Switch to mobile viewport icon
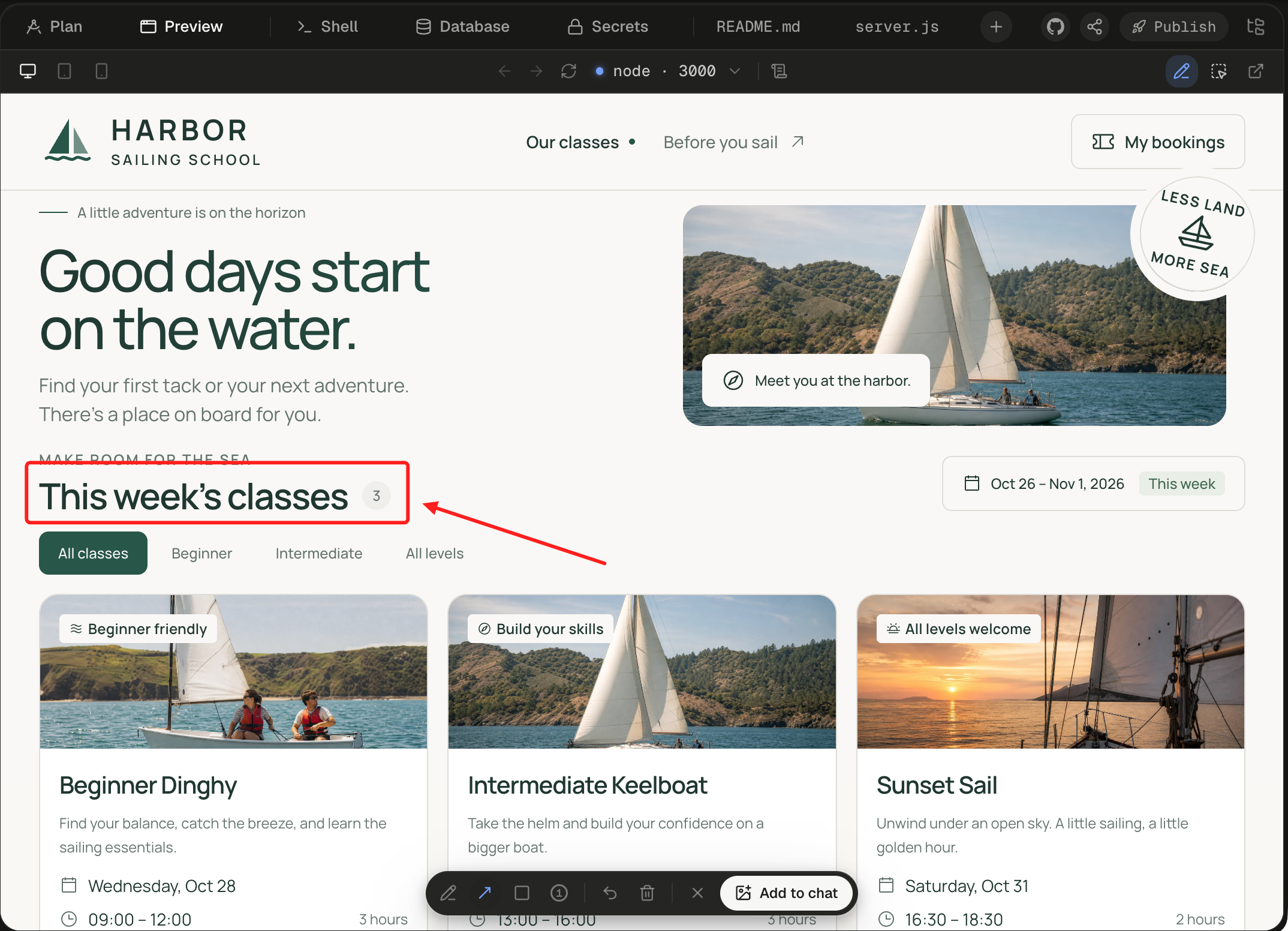1288x931 pixels. [101, 71]
